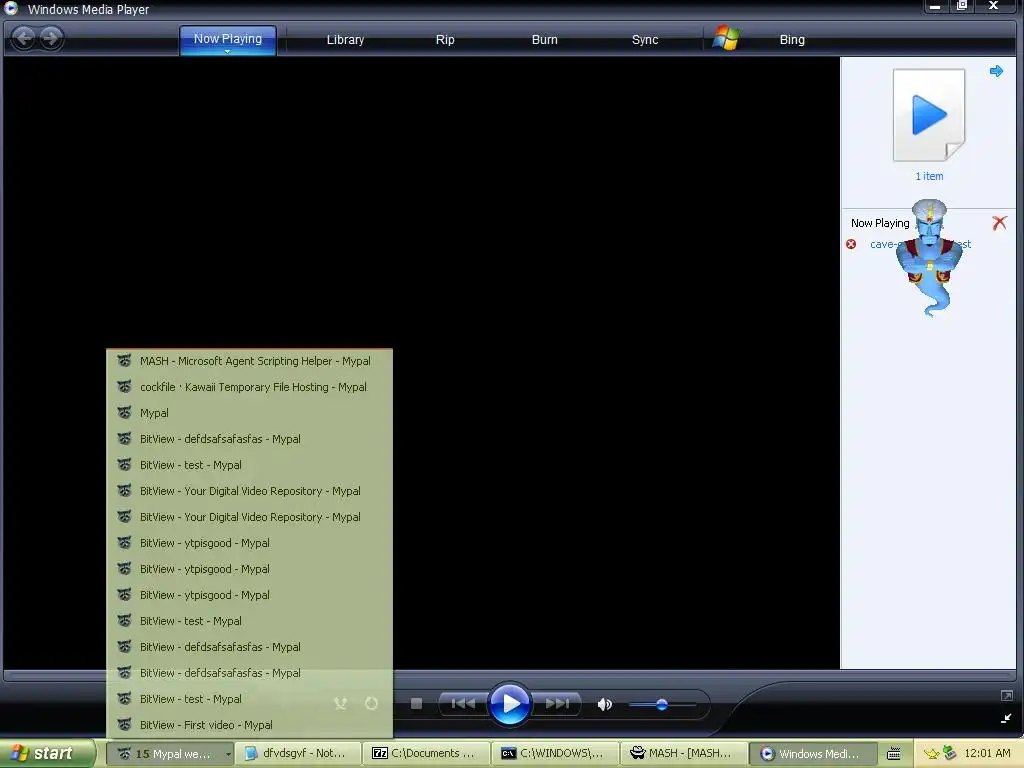Screen dimensions: 1024x768
Task: Click raccoon icon beside cockfile entry
Action: point(124,387)
